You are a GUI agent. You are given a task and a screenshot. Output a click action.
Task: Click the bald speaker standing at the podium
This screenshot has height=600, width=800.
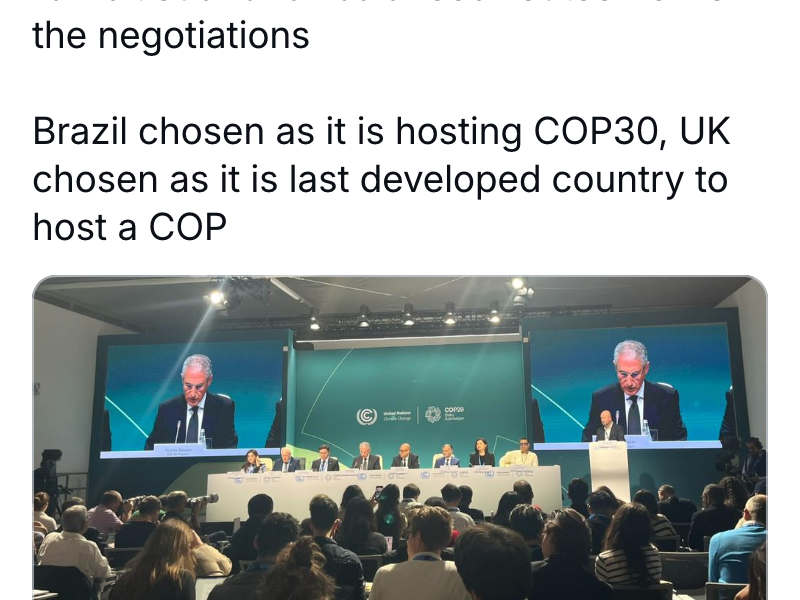(607, 430)
